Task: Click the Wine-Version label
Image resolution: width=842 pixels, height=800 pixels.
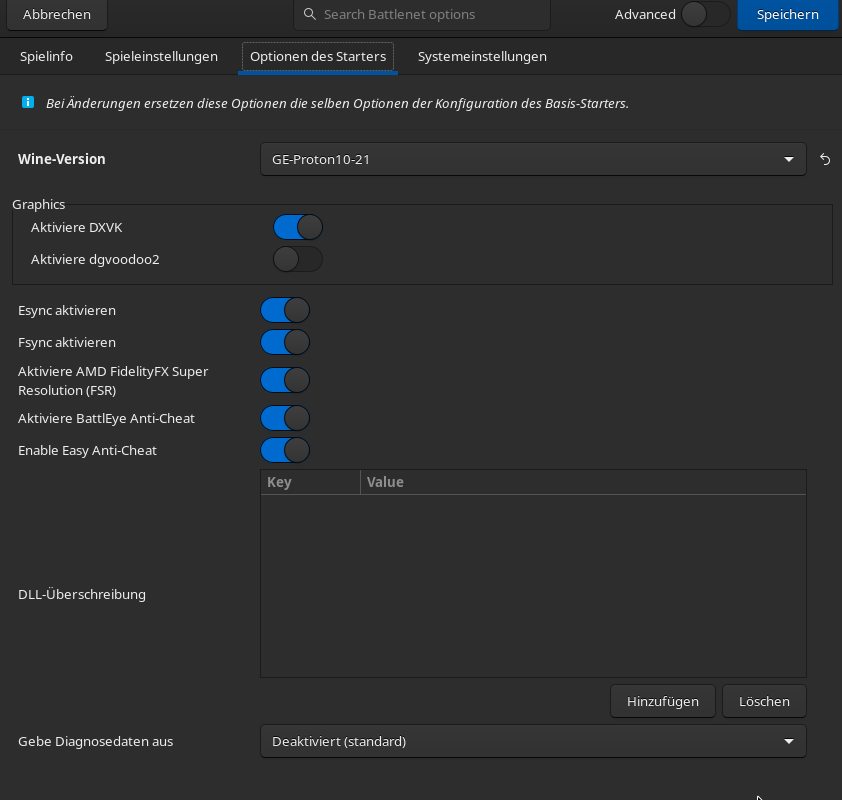Action: pyautogui.click(x=62, y=159)
